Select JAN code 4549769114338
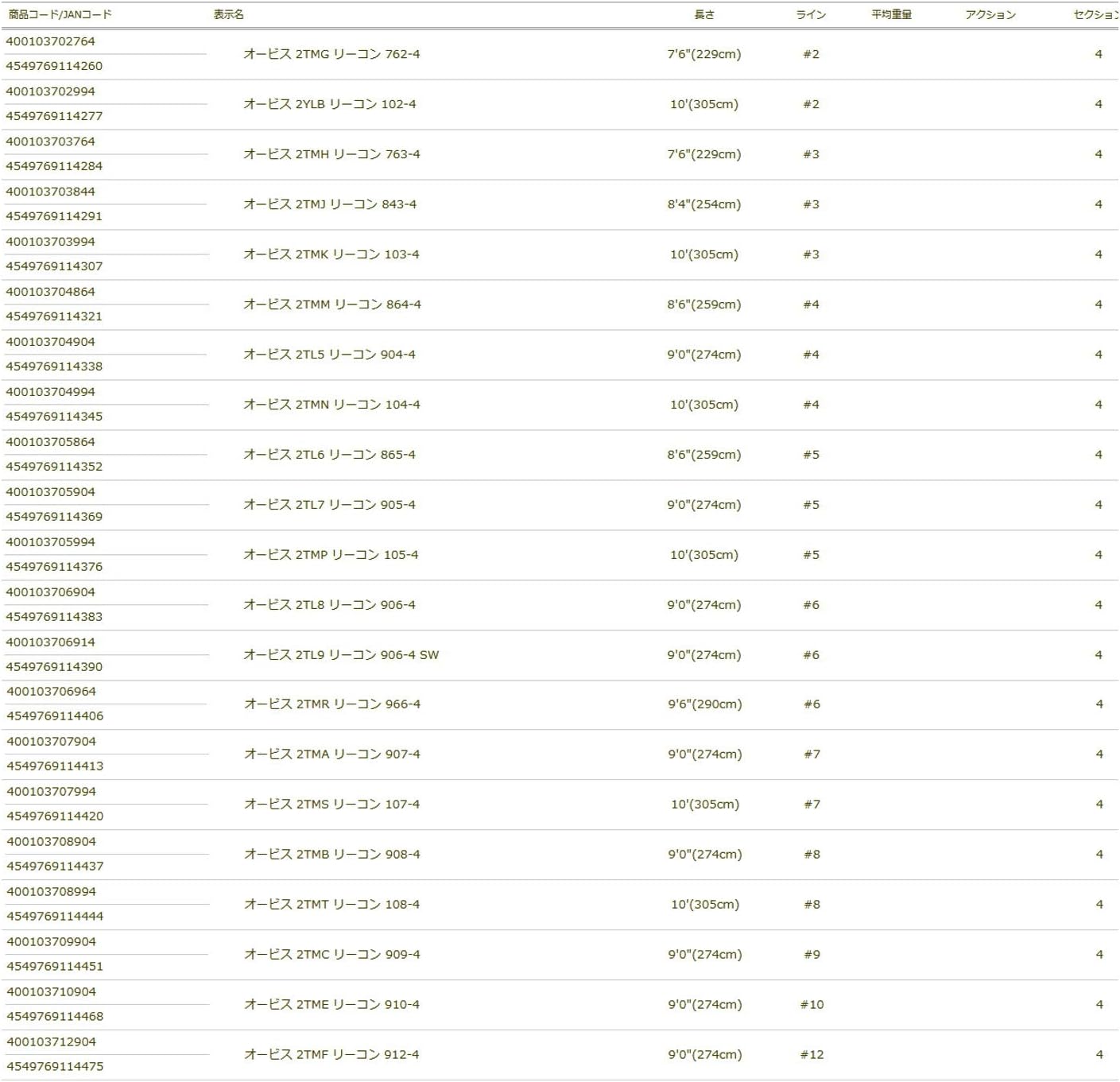The height and width of the screenshot is (1082, 1120). click(x=54, y=366)
